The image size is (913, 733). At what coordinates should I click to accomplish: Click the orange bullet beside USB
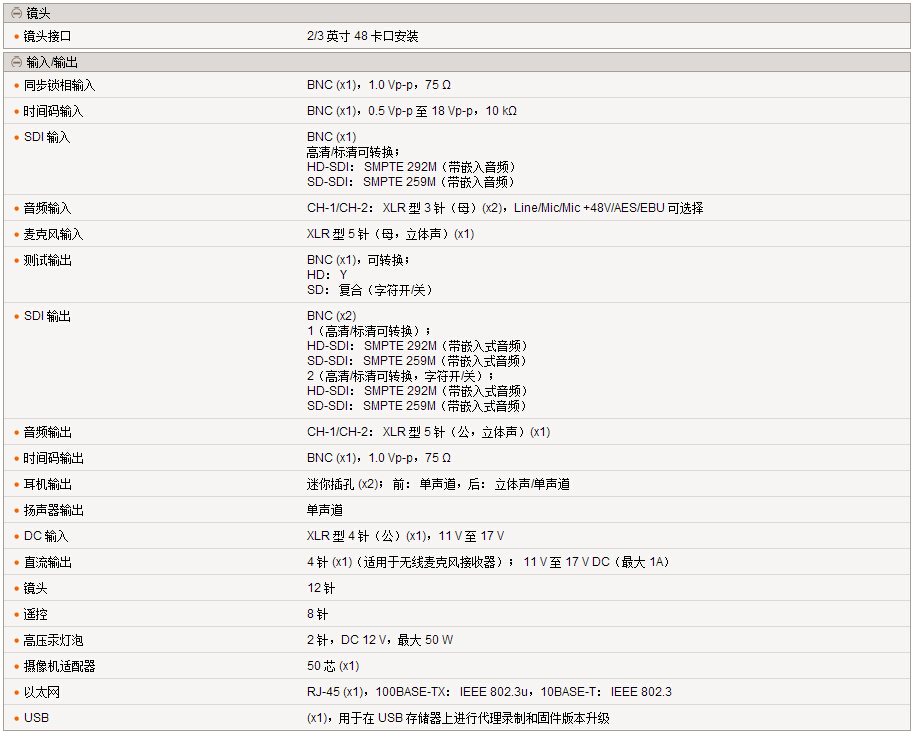(17, 719)
